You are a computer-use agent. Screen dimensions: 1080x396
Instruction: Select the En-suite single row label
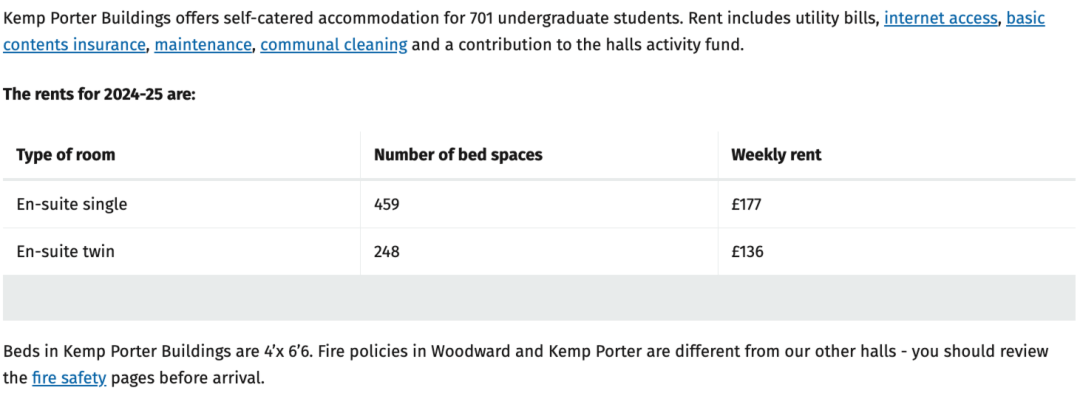[72, 205]
